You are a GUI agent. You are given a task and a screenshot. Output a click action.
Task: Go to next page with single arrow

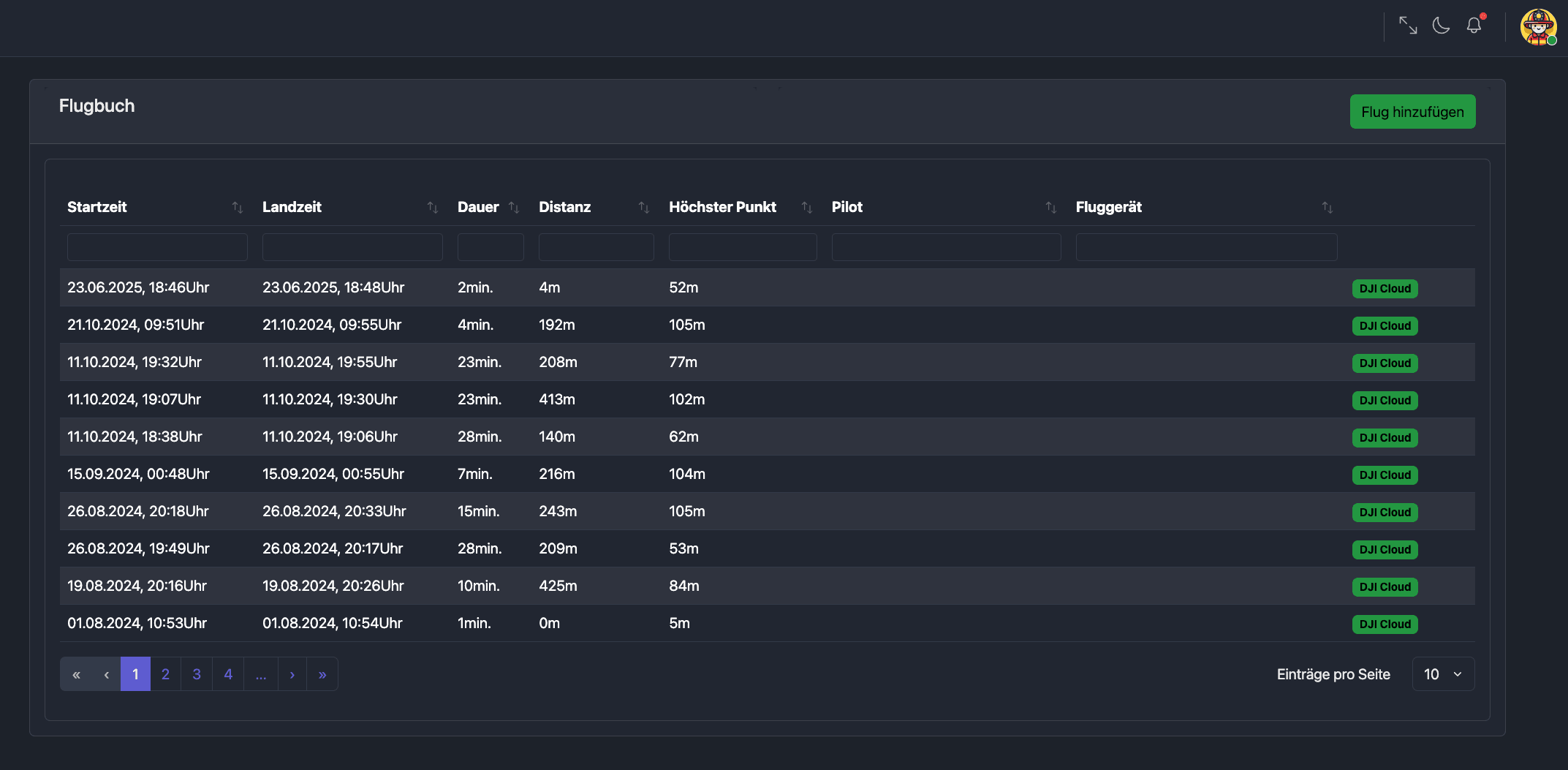[x=292, y=674]
